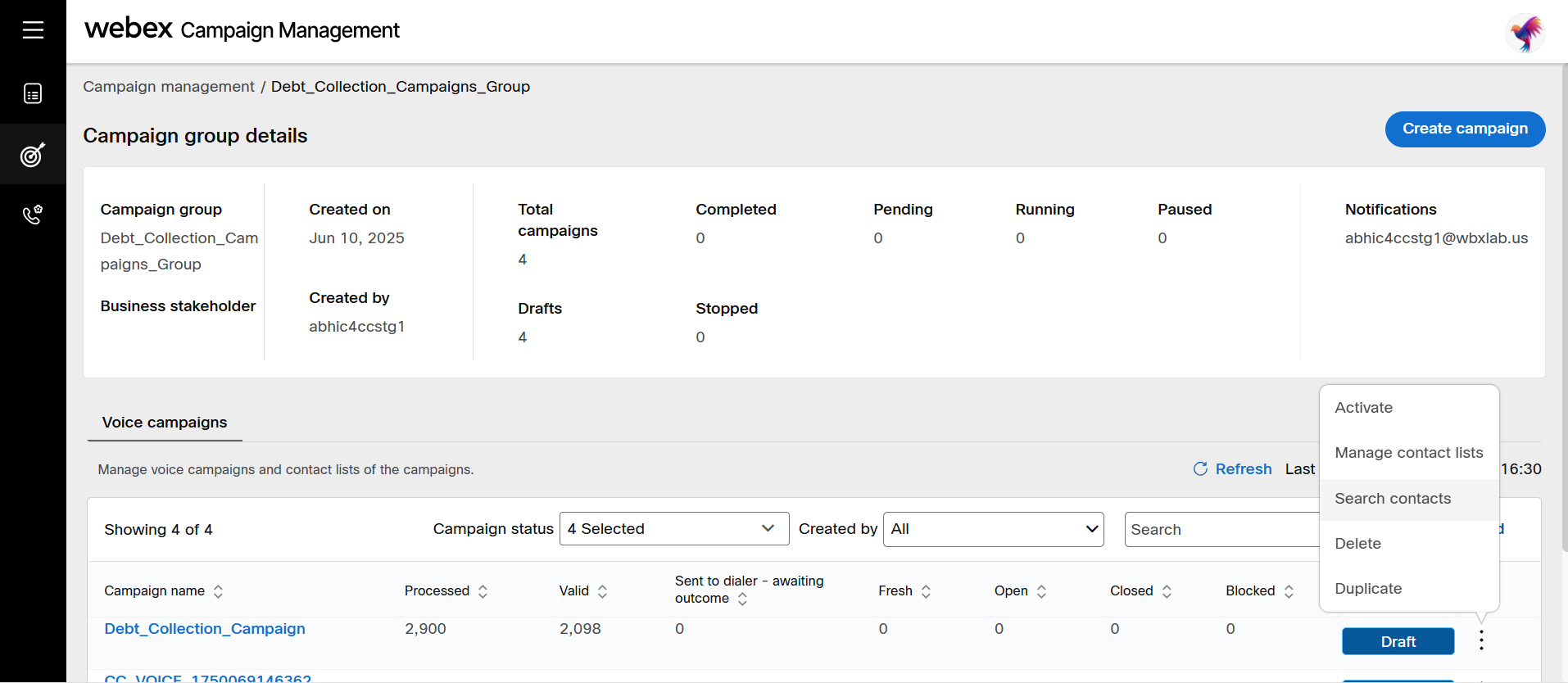Sort by Processed column
1568x683 pixels.
click(x=483, y=591)
